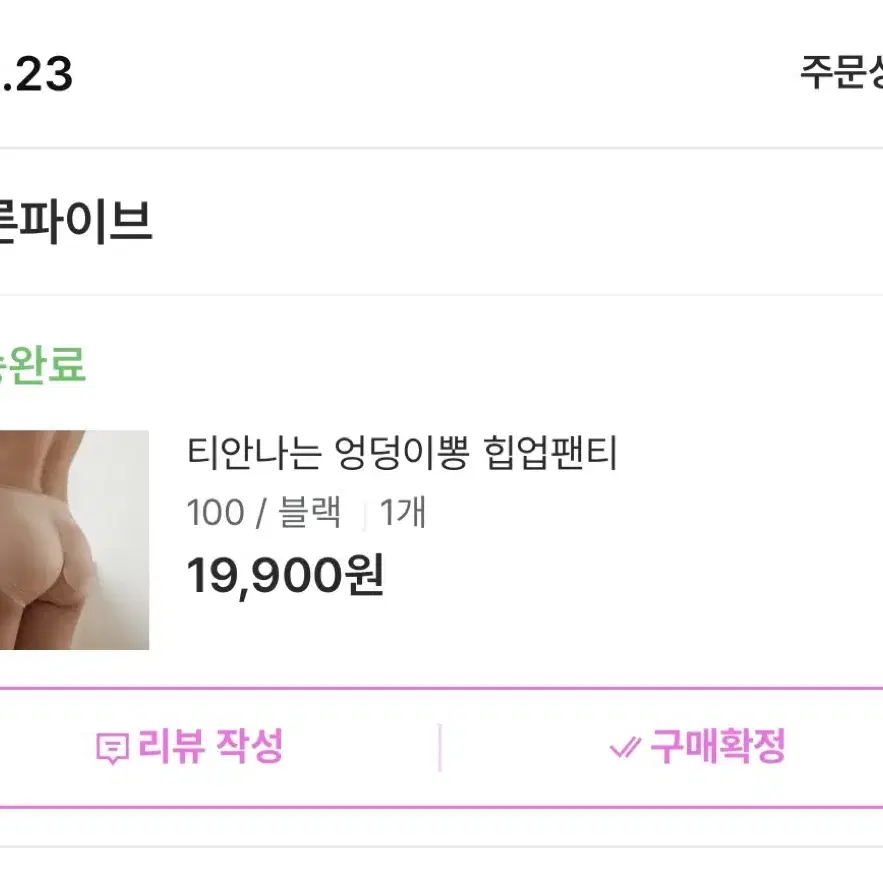Click the 100 / 블랙 option text
Viewport: 883px width, 883px height.
pos(264,512)
